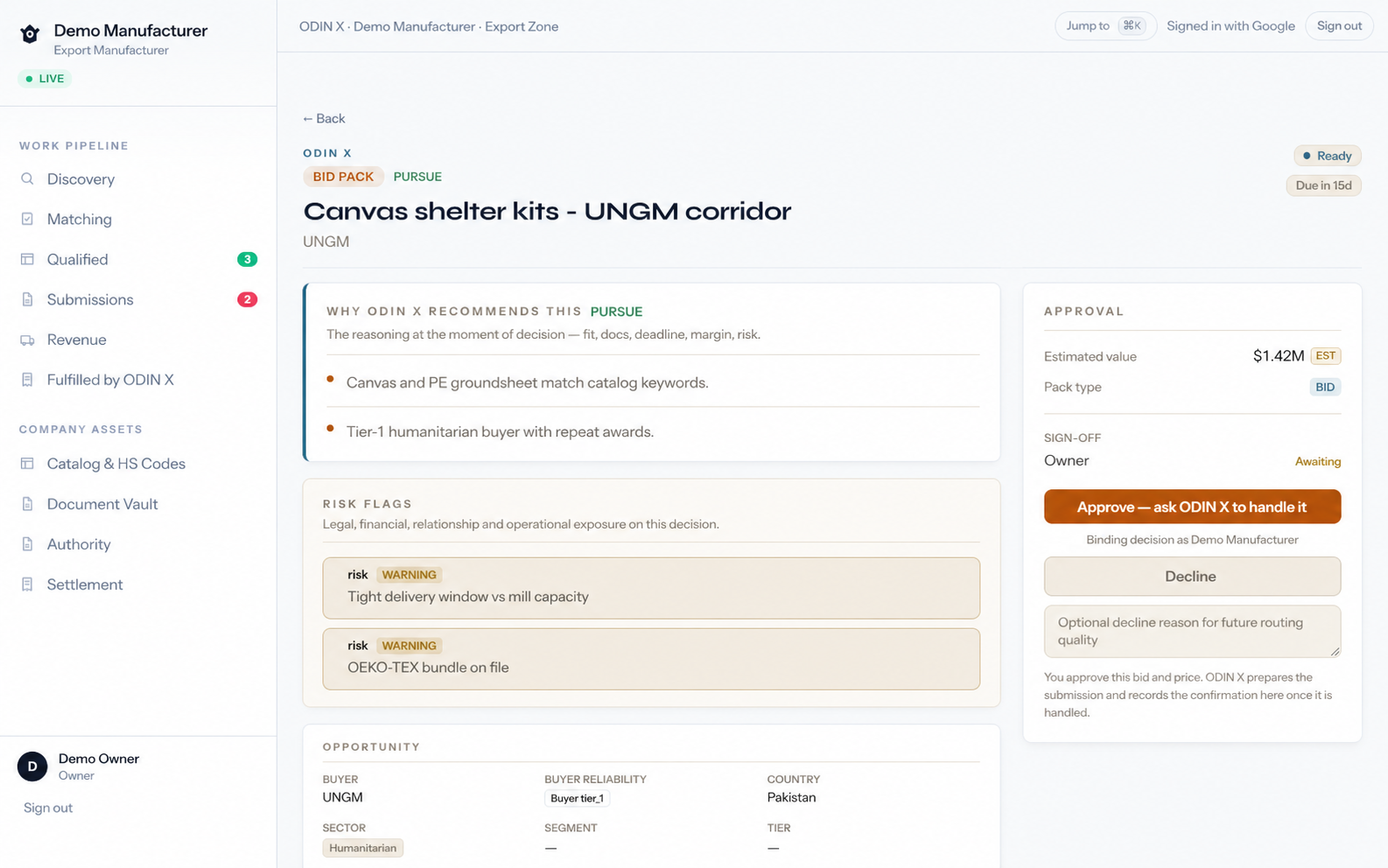Screen dimensions: 1388x868
Task: Click the Catalog & HS Codes icon
Action: 27,464
